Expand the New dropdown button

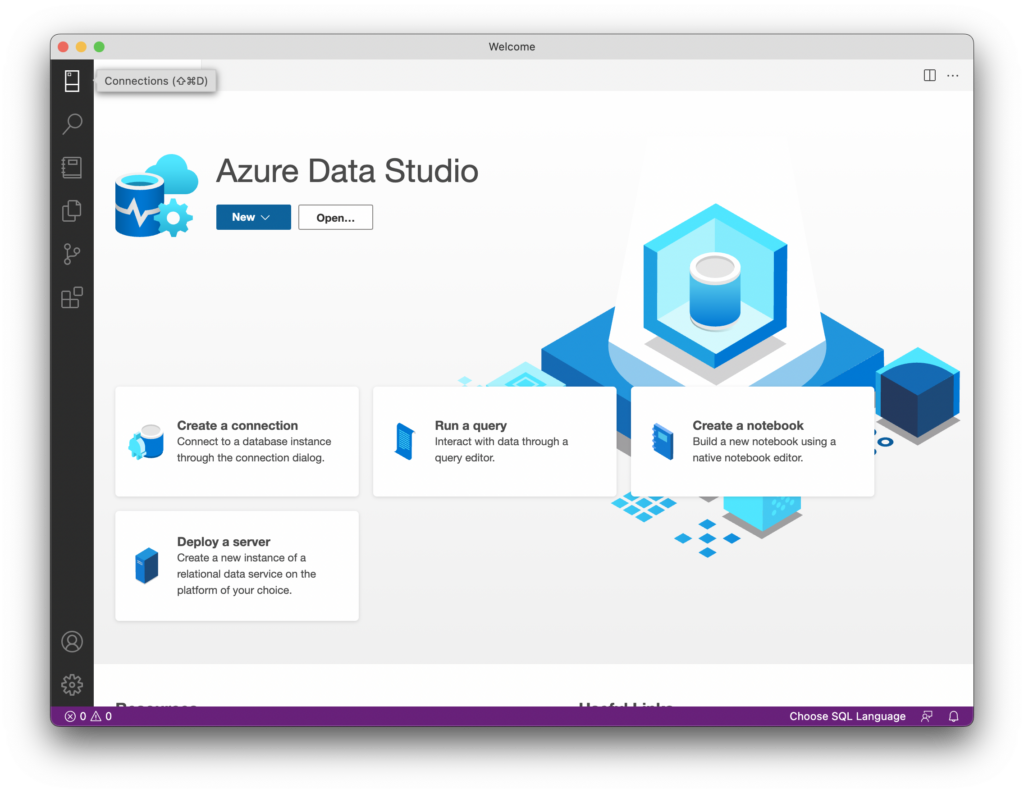[x=253, y=217]
